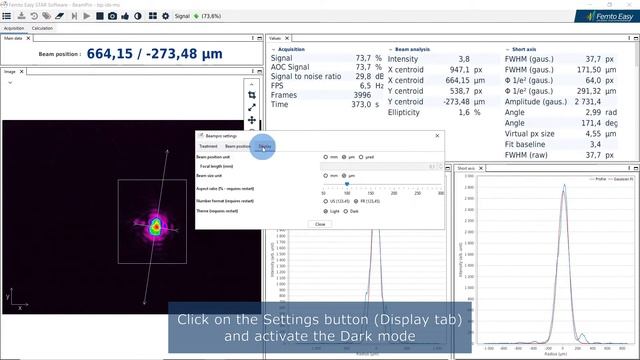Select the crop tool in image panel

click(x=252, y=95)
